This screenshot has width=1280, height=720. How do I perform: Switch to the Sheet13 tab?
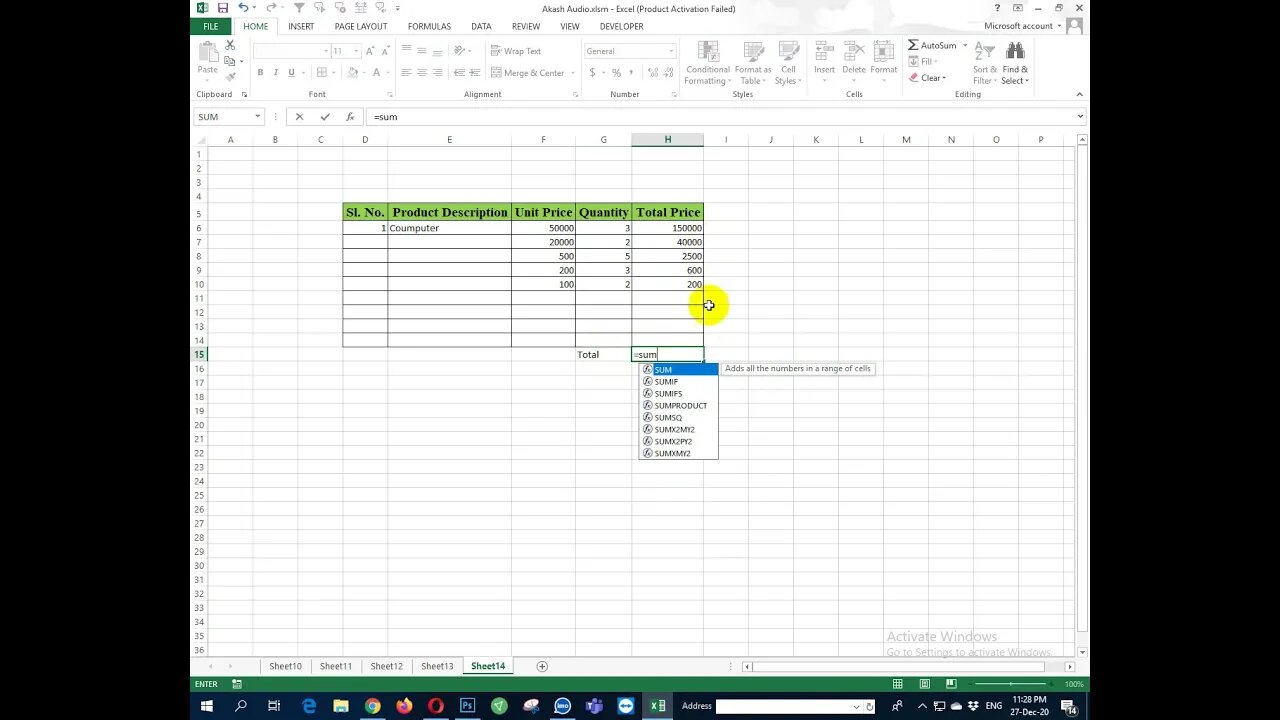point(437,666)
